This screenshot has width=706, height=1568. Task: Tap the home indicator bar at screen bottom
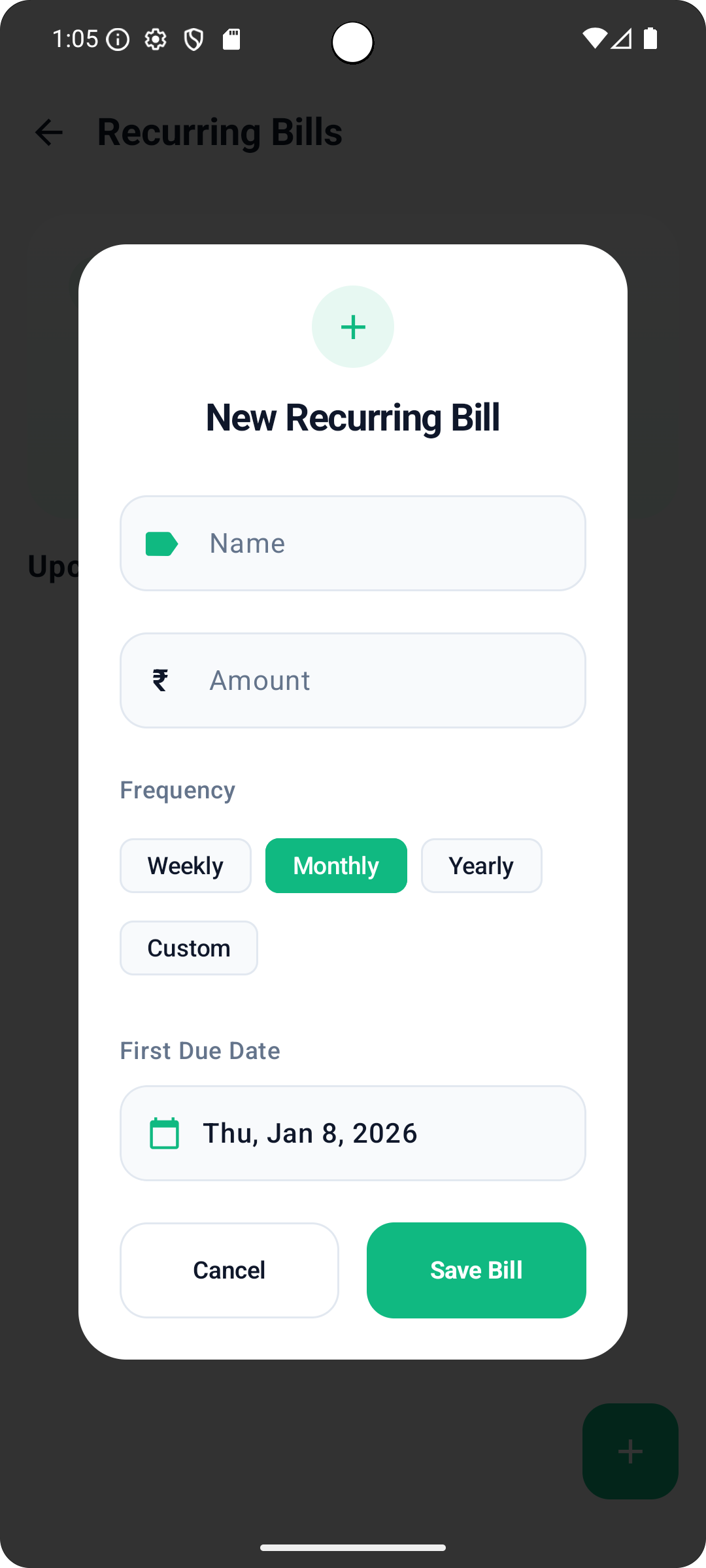coord(352,1546)
